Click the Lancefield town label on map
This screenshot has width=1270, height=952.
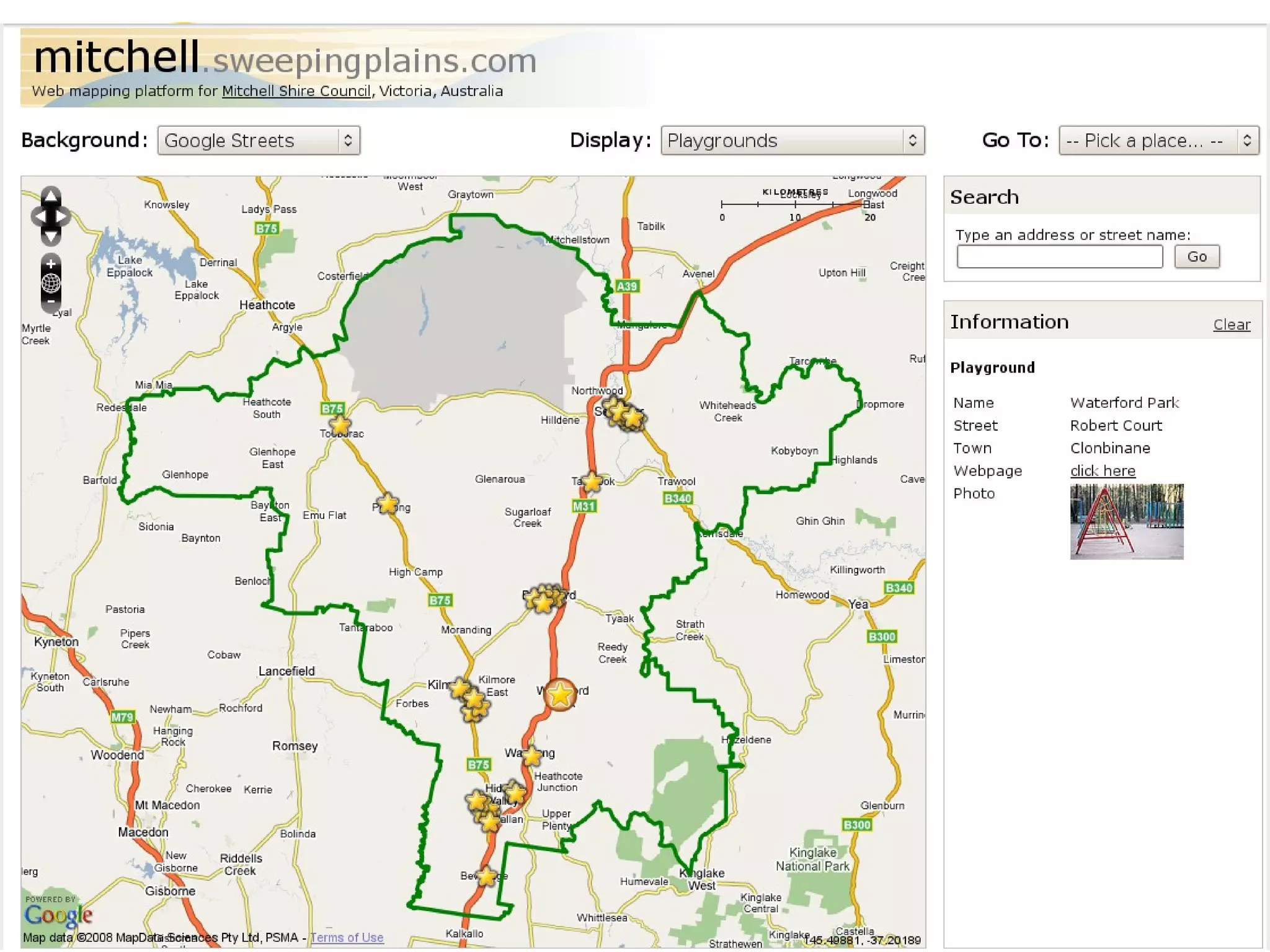pos(286,671)
